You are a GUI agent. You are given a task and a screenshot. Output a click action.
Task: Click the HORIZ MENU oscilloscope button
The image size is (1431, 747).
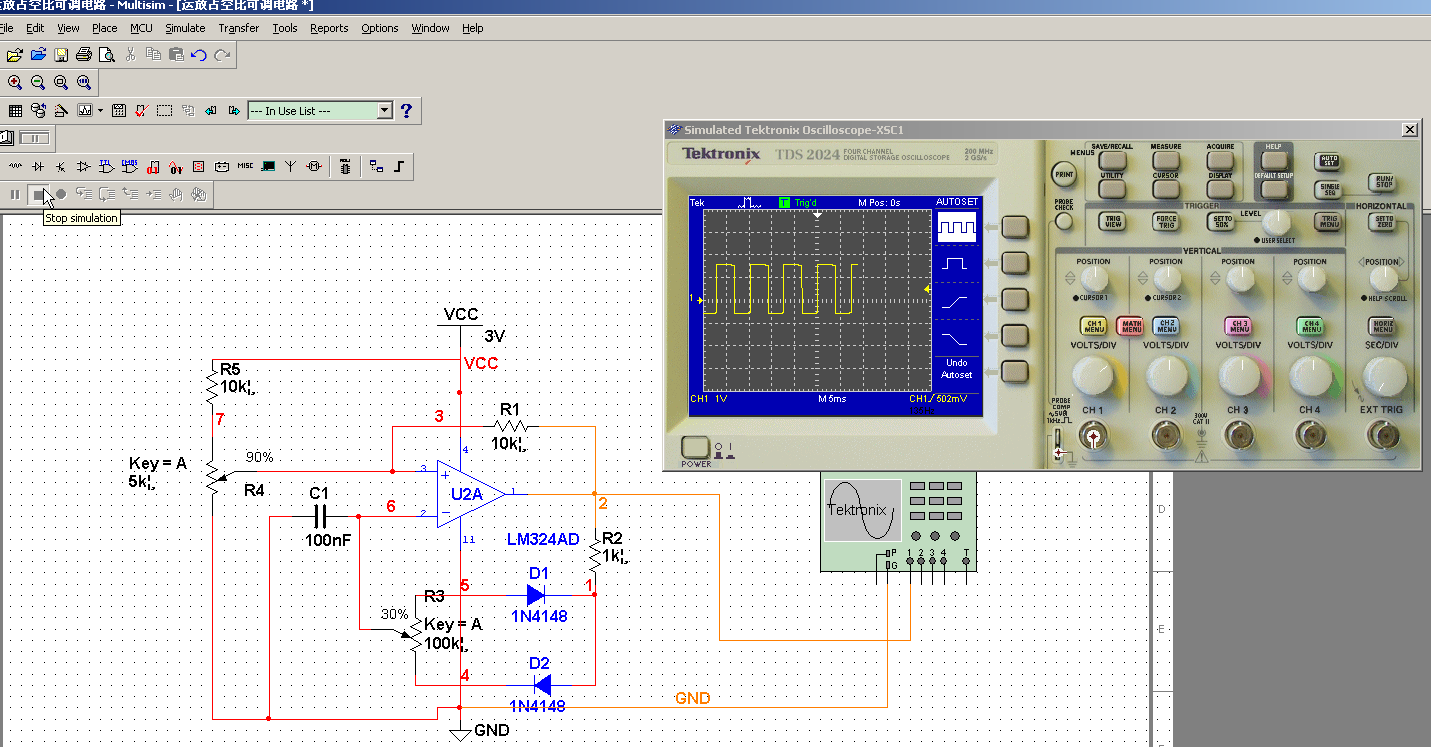[1383, 326]
